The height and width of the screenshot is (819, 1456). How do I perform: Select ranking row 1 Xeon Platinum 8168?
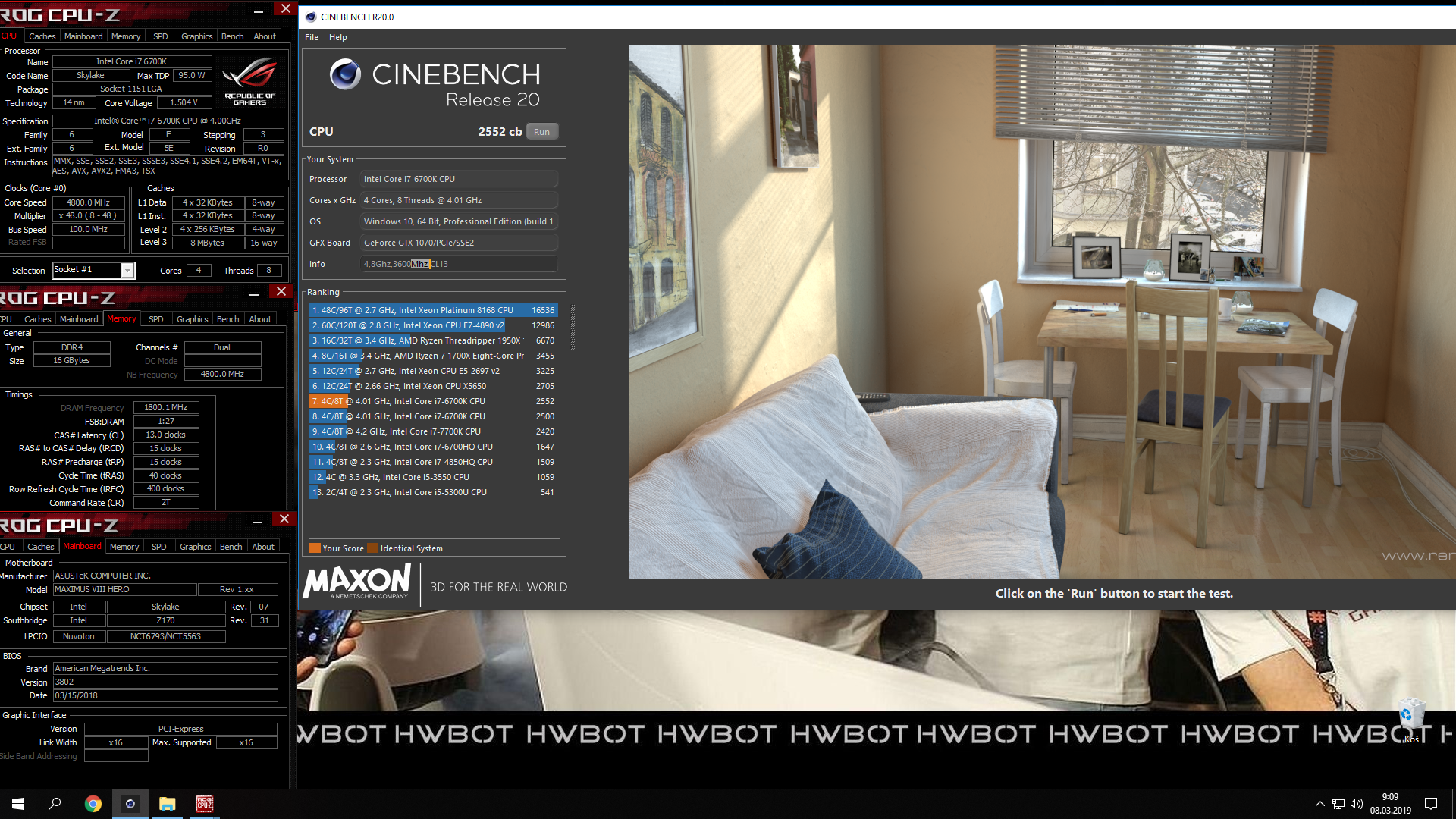pyautogui.click(x=433, y=310)
